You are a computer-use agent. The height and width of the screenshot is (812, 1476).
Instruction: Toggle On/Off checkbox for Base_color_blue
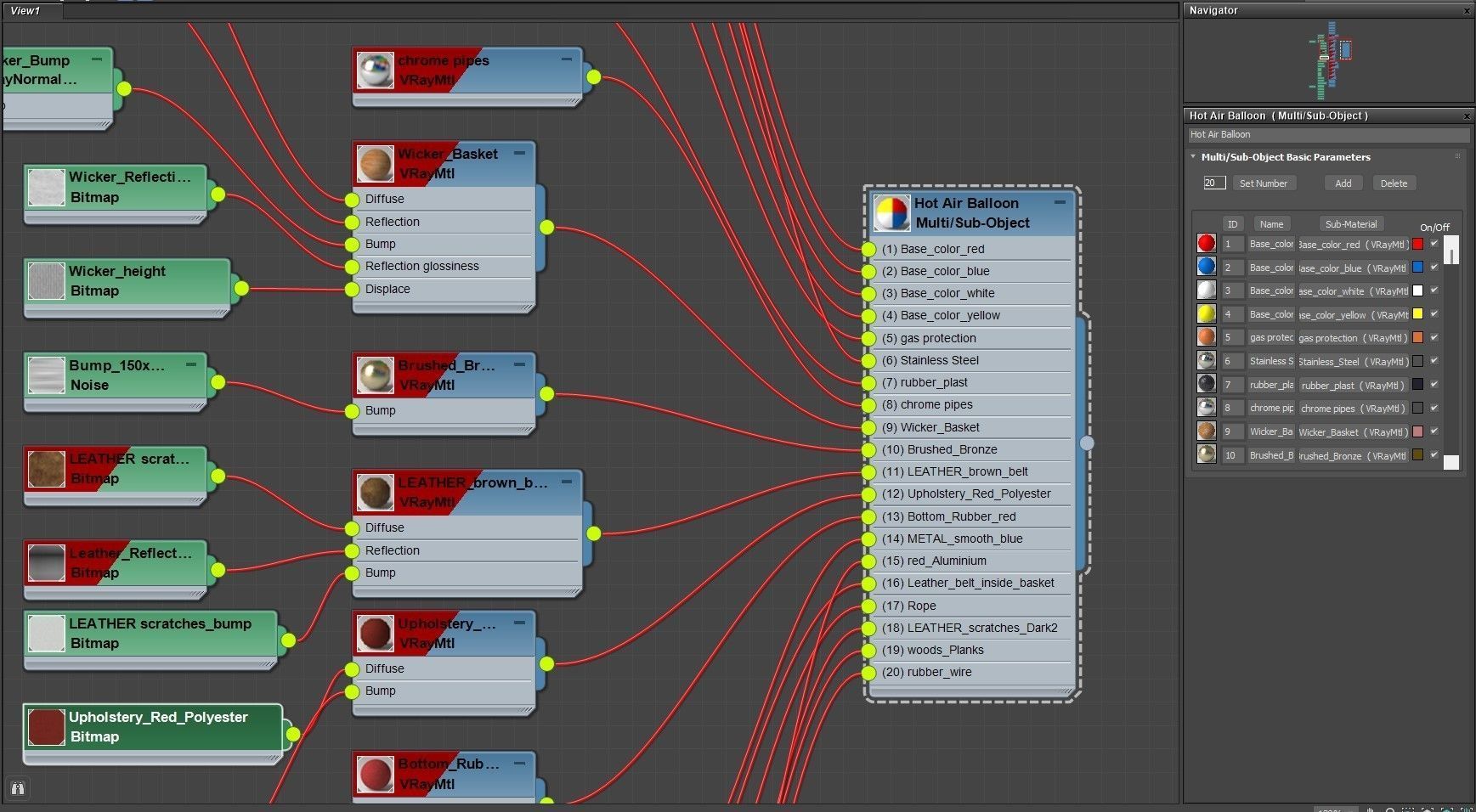pos(1434,267)
